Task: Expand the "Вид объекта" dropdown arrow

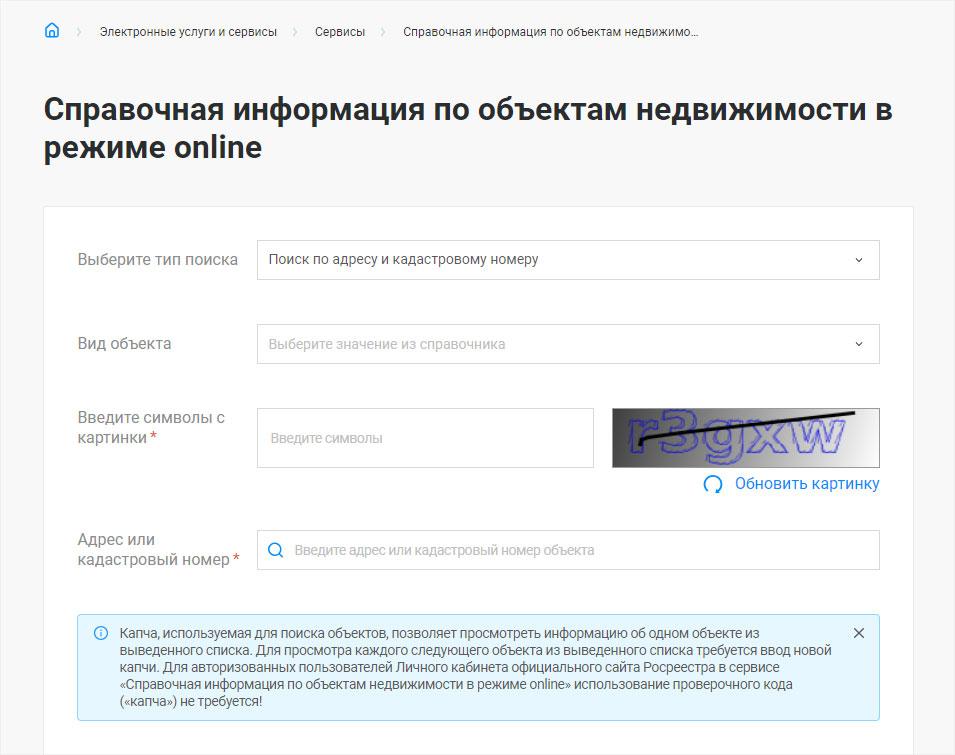Action: (858, 344)
